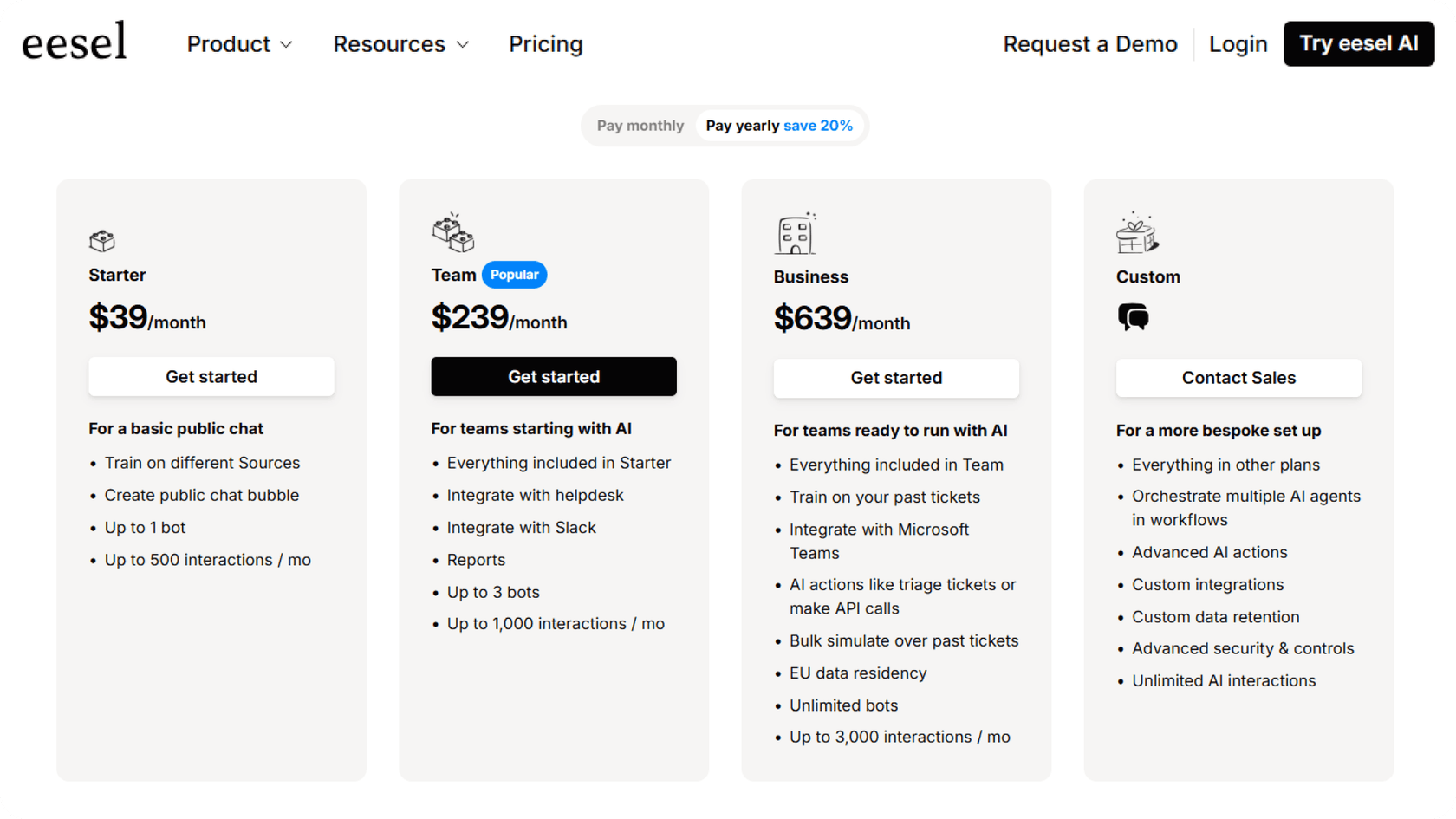Image resolution: width=1456 pixels, height=819 pixels.
Task: Click the Starter plan single brick icon
Action: [x=101, y=240]
